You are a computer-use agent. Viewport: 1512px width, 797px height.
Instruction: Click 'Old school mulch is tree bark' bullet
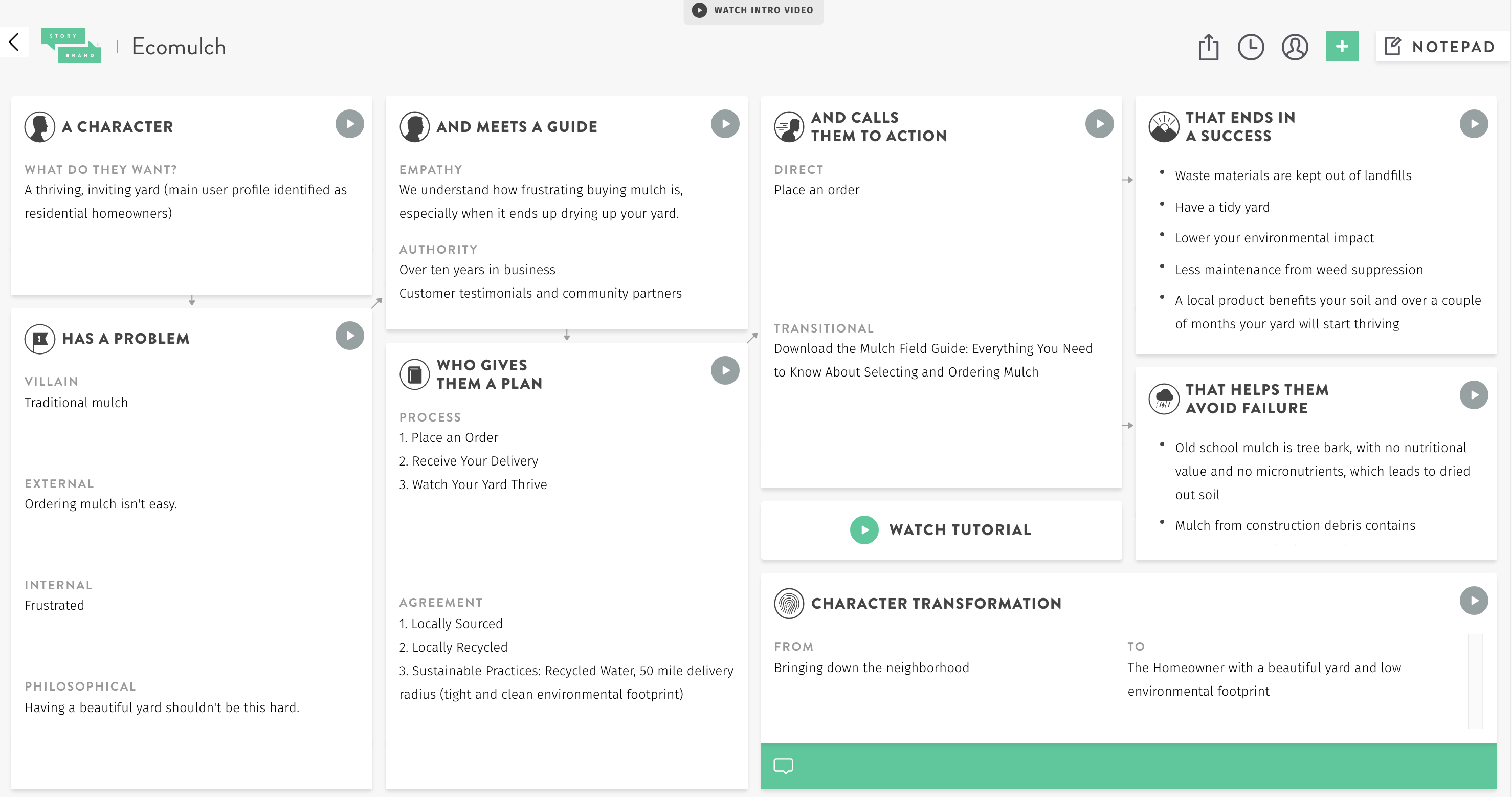(x=1322, y=471)
